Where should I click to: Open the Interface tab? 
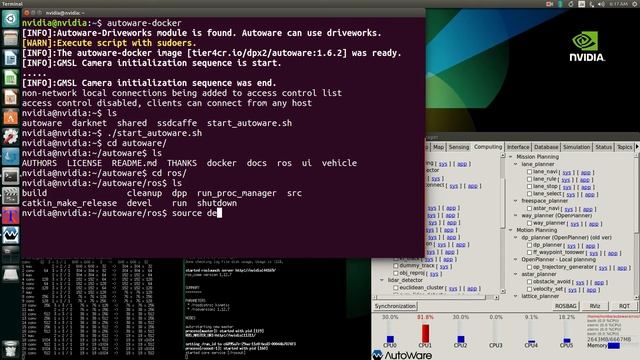pos(518,147)
